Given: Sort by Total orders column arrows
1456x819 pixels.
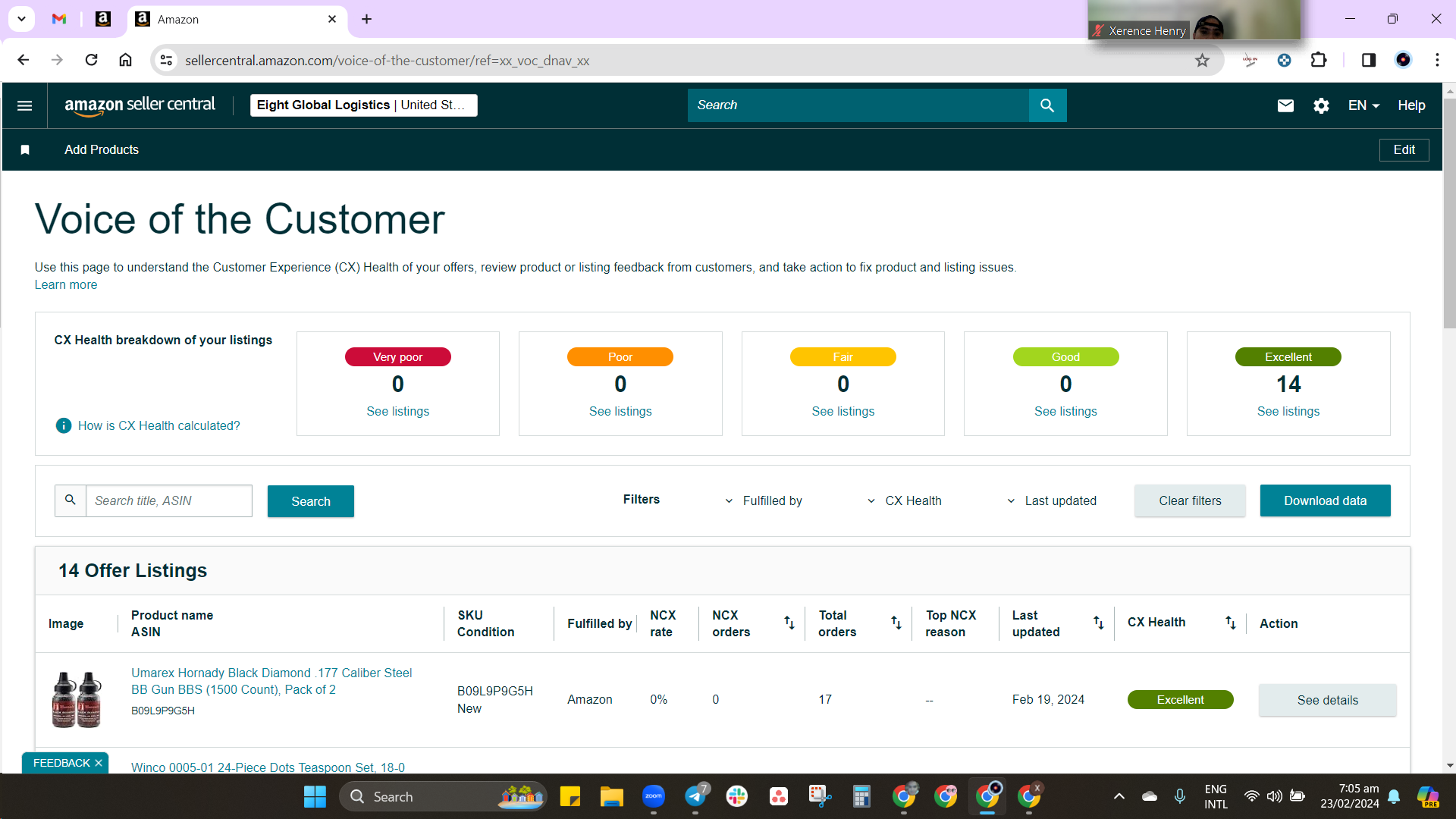Looking at the screenshot, I should tap(896, 623).
